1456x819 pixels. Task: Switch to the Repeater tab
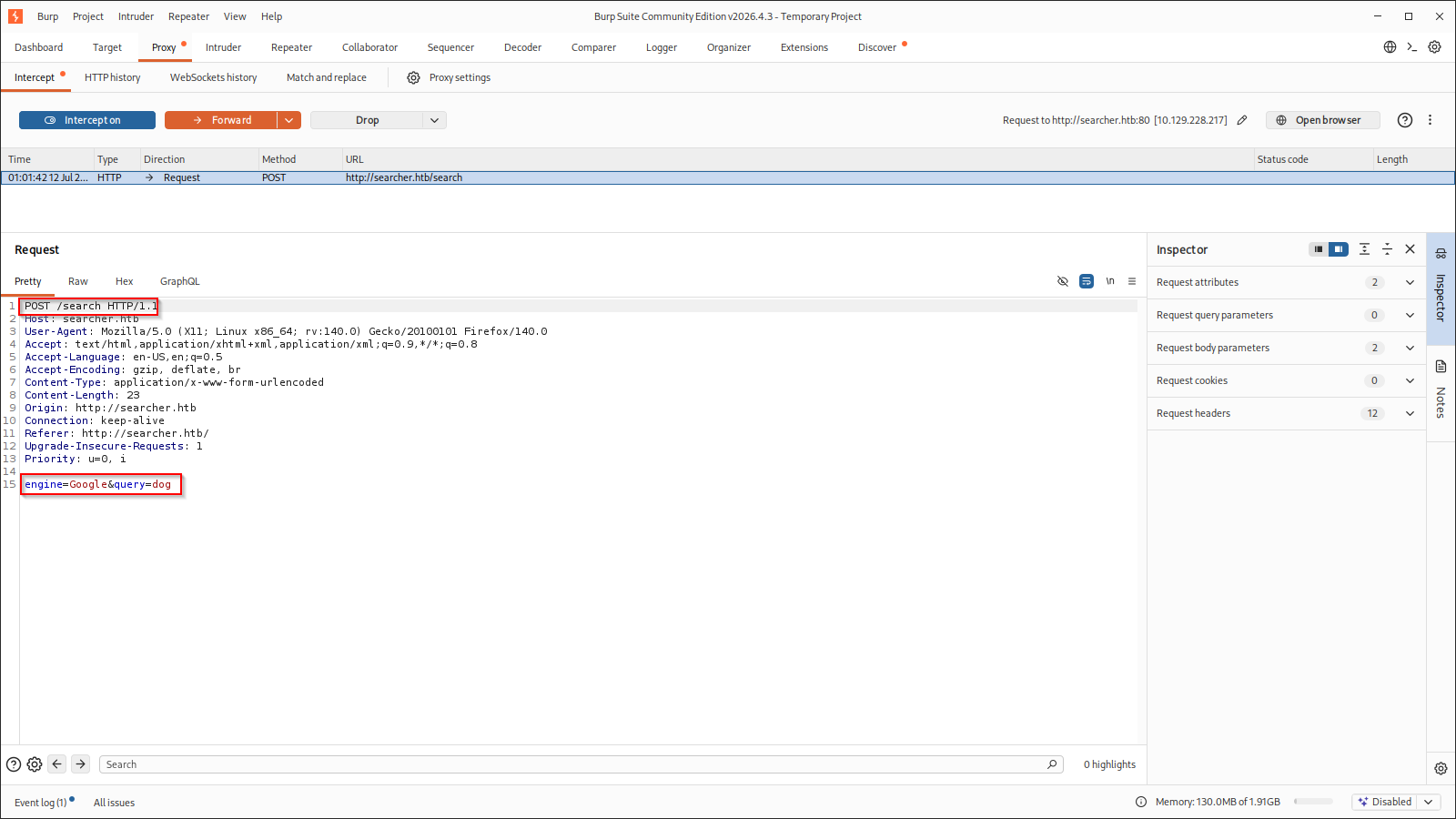click(291, 47)
